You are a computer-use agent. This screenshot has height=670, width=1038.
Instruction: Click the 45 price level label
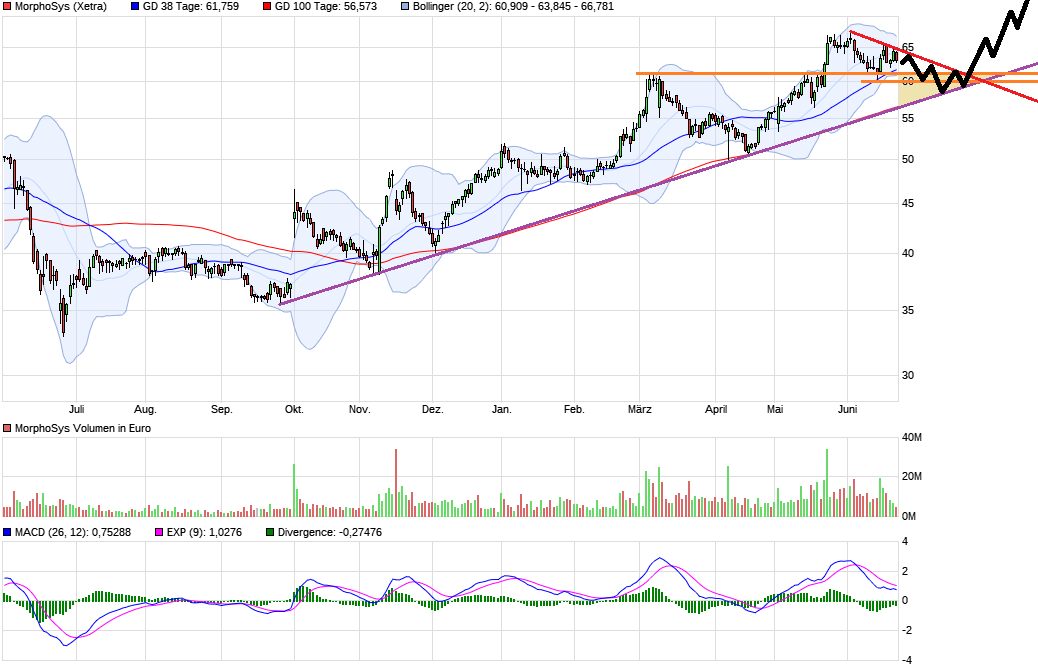908,203
